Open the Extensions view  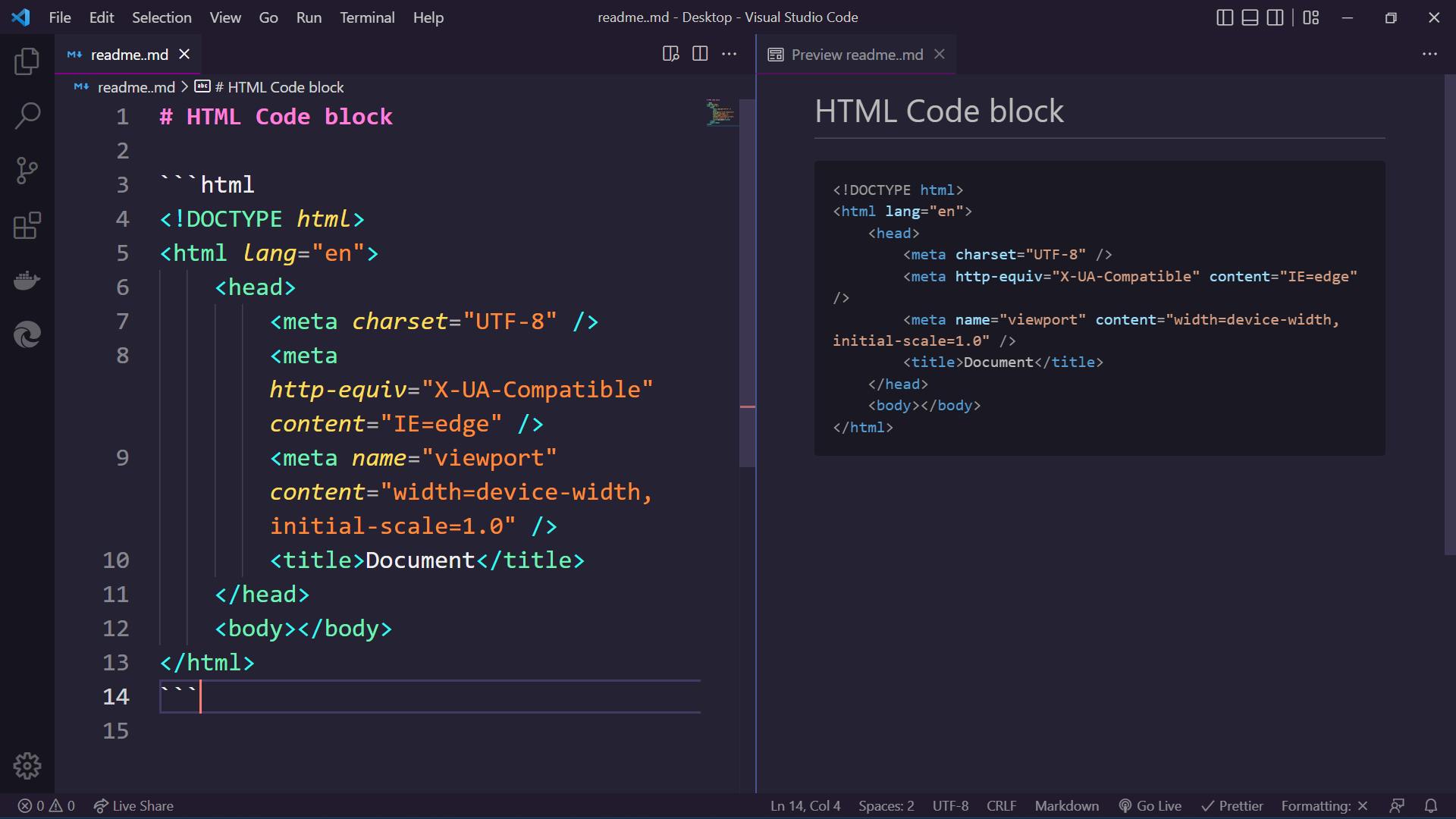click(27, 225)
